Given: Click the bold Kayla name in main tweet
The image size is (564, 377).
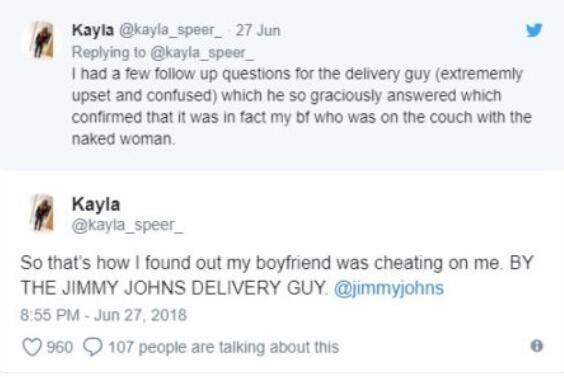Looking at the screenshot, I should 96,204.
